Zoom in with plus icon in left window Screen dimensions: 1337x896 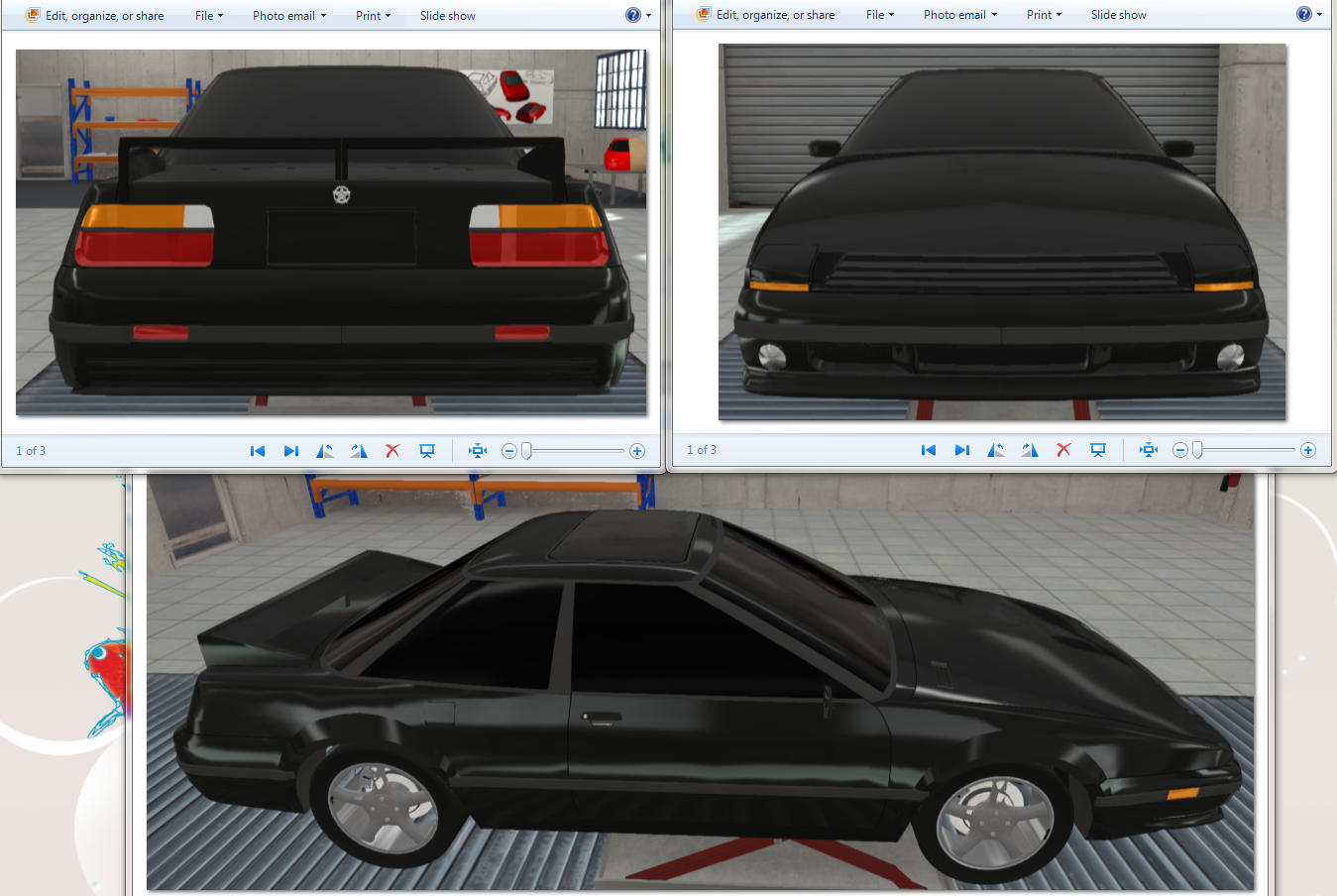click(x=637, y=451)
